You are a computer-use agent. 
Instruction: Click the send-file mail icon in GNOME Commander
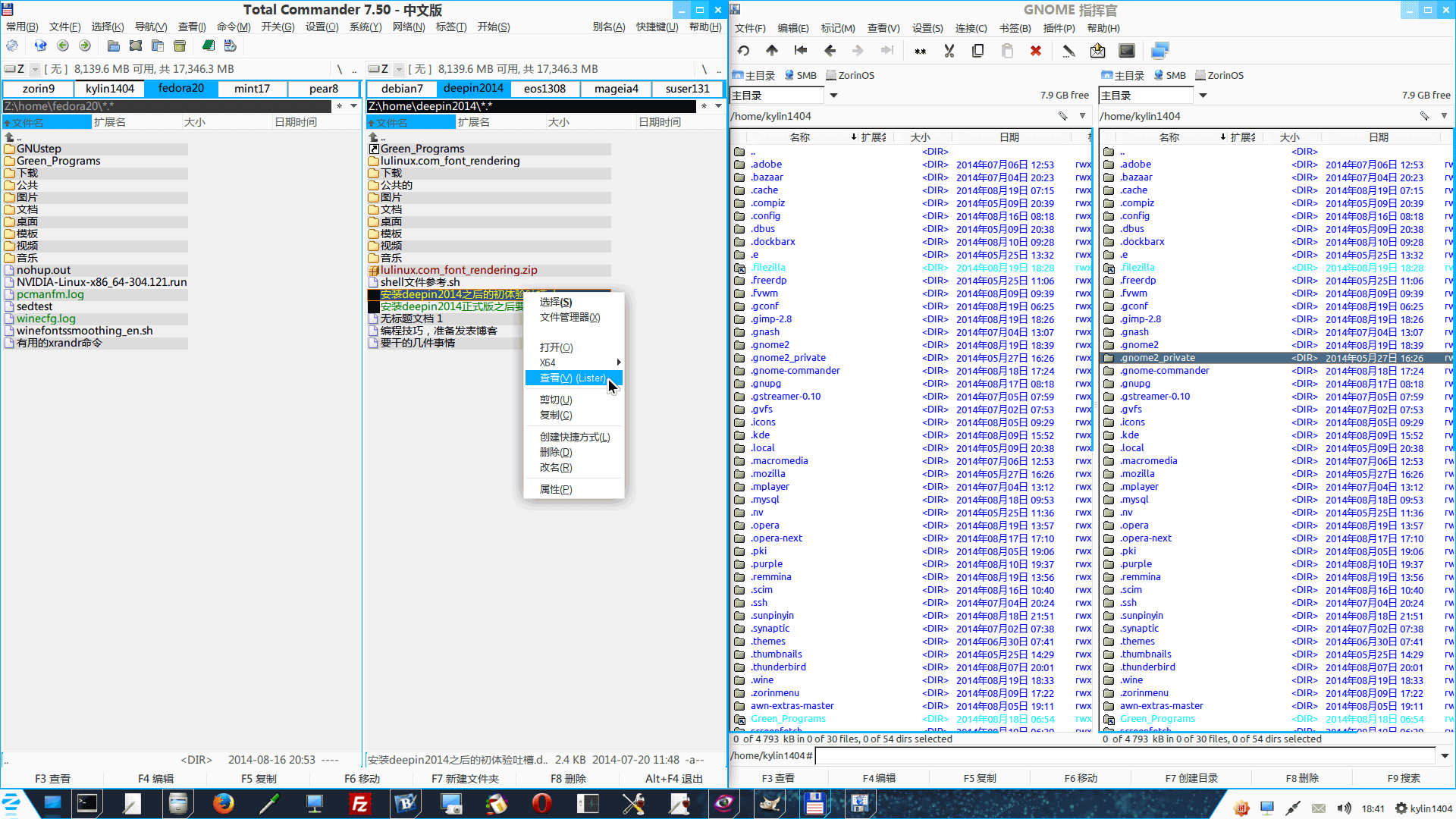pyautogui.click(x=1097, y=51)
